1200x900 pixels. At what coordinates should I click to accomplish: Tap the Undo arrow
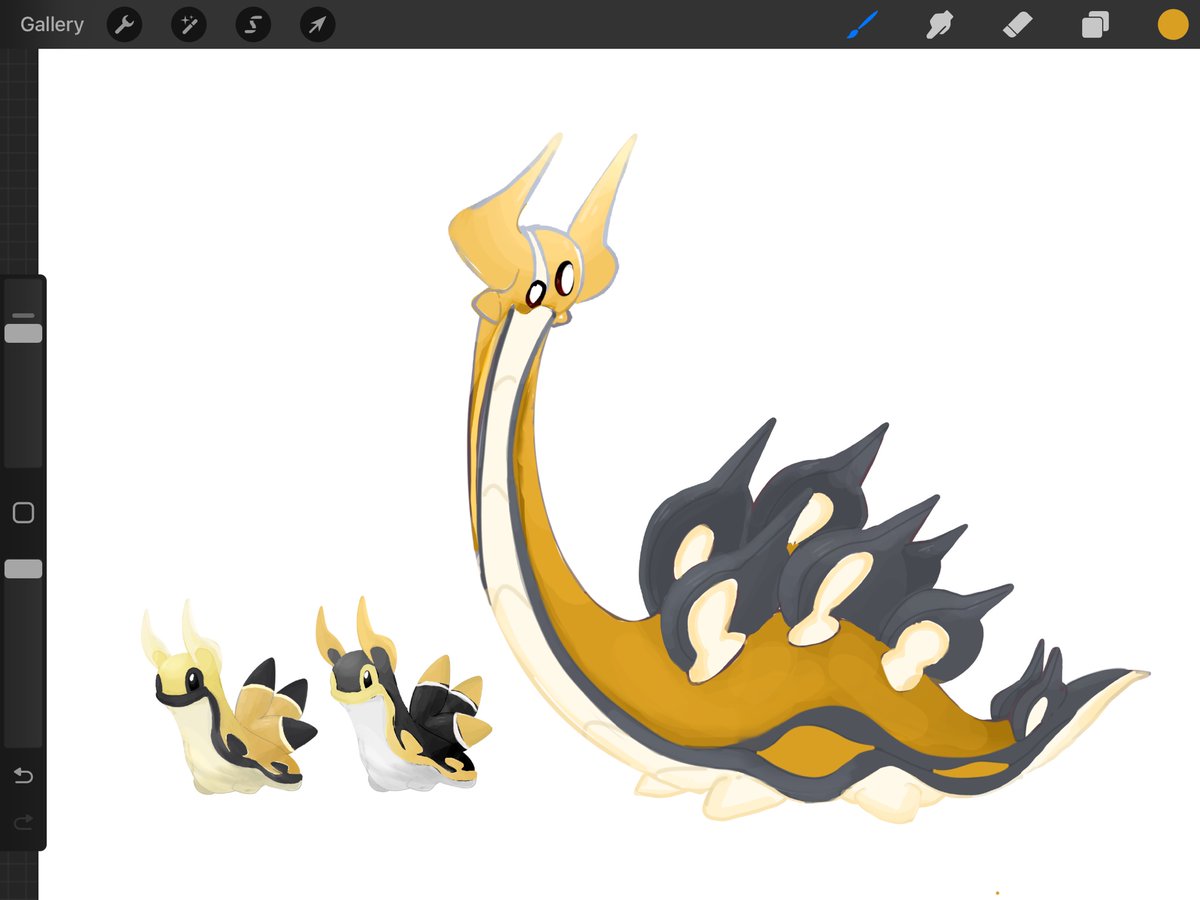click(23, 776)
